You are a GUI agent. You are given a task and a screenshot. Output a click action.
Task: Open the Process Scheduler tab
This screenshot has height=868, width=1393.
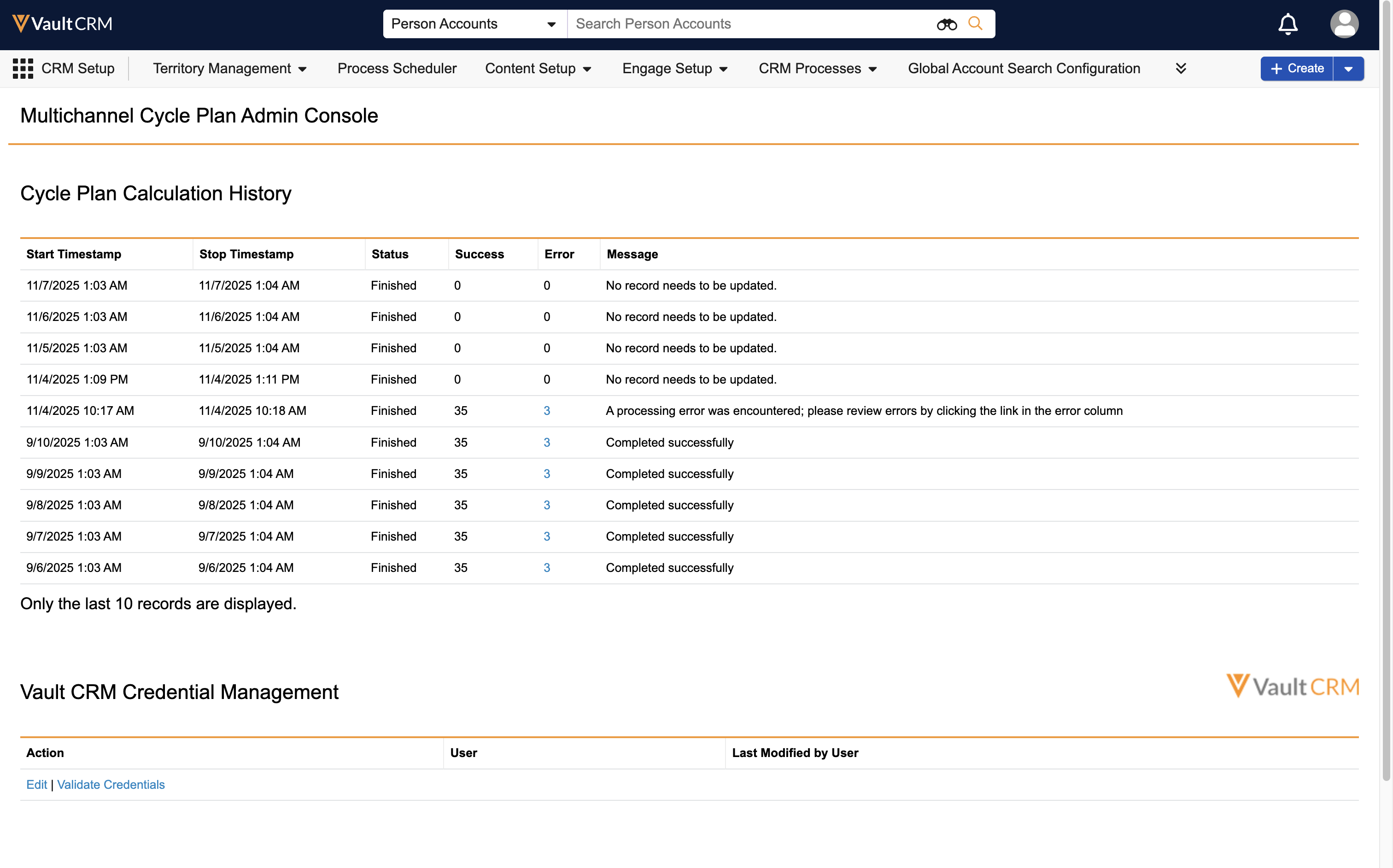point(397,68)
